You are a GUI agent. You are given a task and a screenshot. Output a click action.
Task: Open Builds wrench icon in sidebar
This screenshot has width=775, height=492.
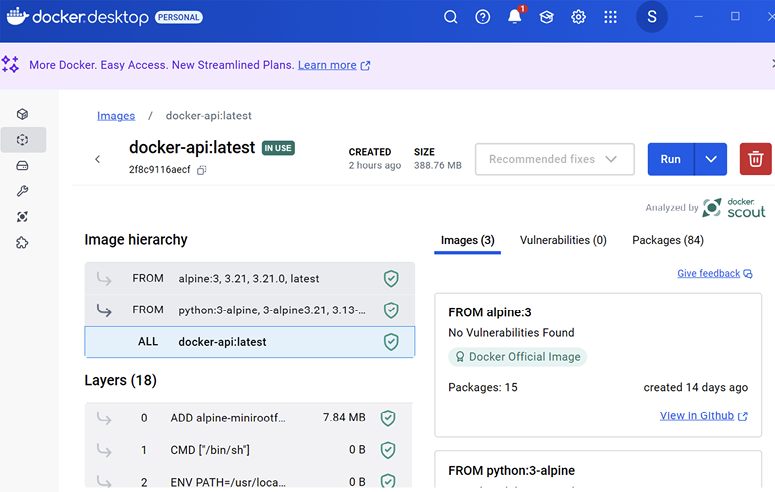22,191
